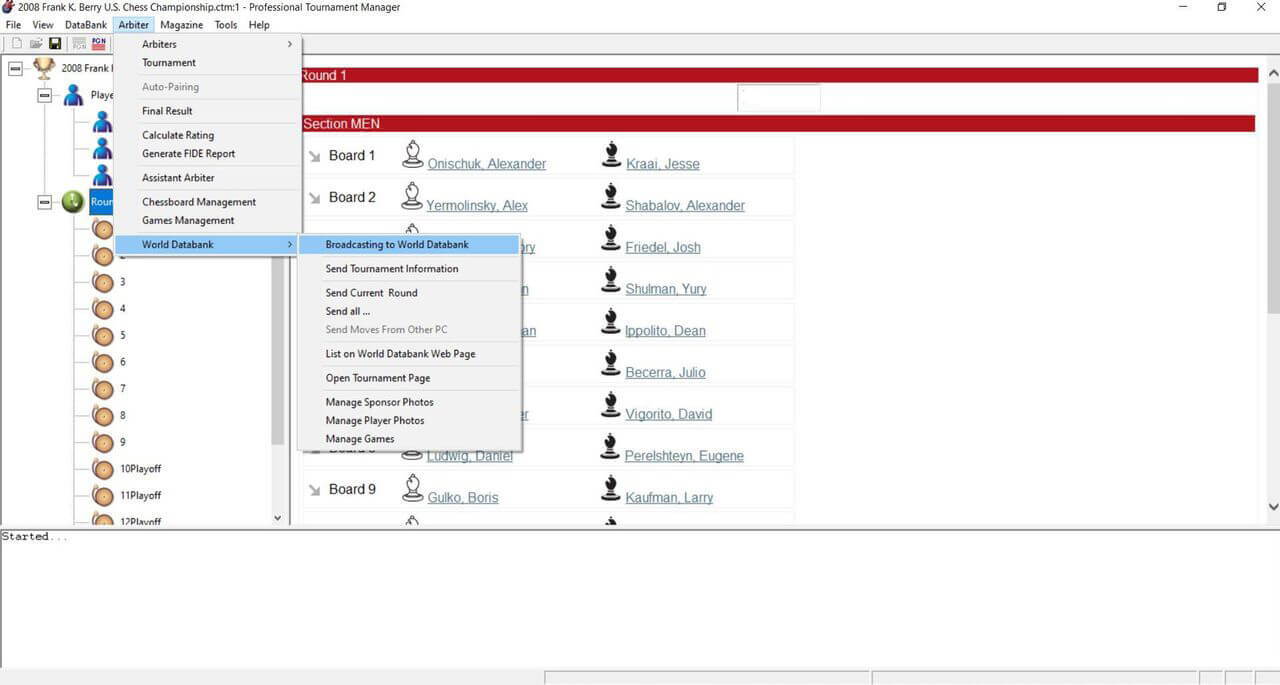Open the File menu
This screenshot has width=1280, height=685.
click(13, 25)
